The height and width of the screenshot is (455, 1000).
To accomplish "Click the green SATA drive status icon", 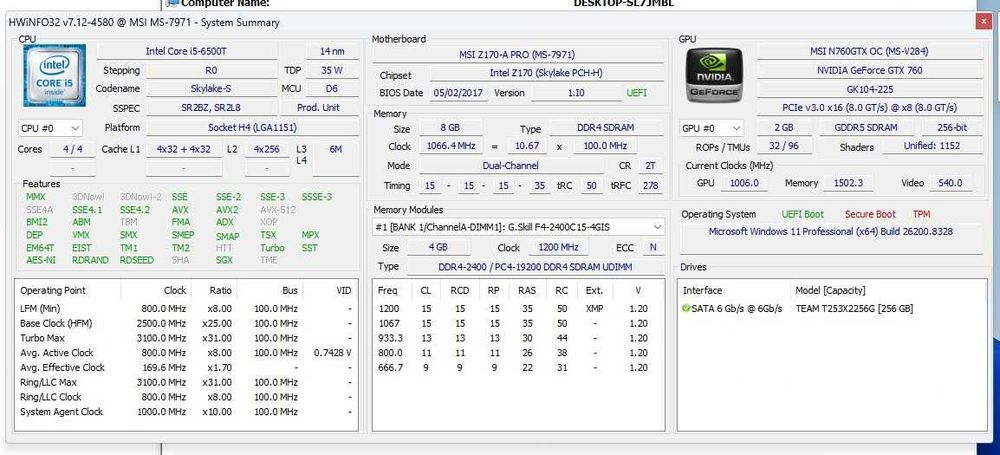I will (686, 308).
